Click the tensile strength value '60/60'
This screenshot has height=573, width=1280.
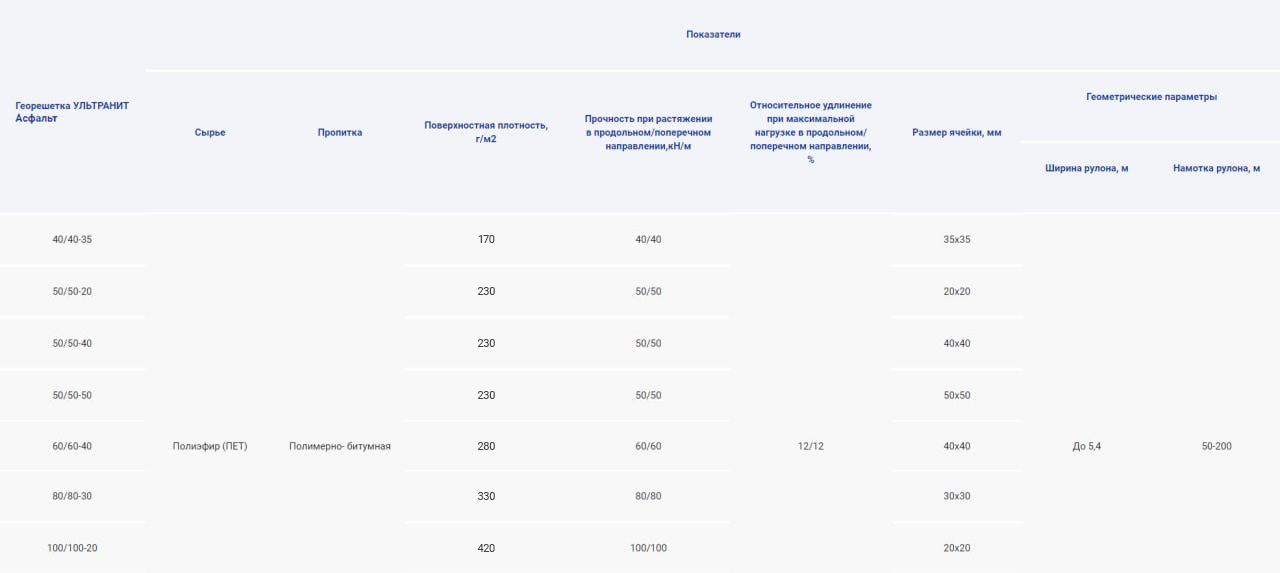pos(648,446)
